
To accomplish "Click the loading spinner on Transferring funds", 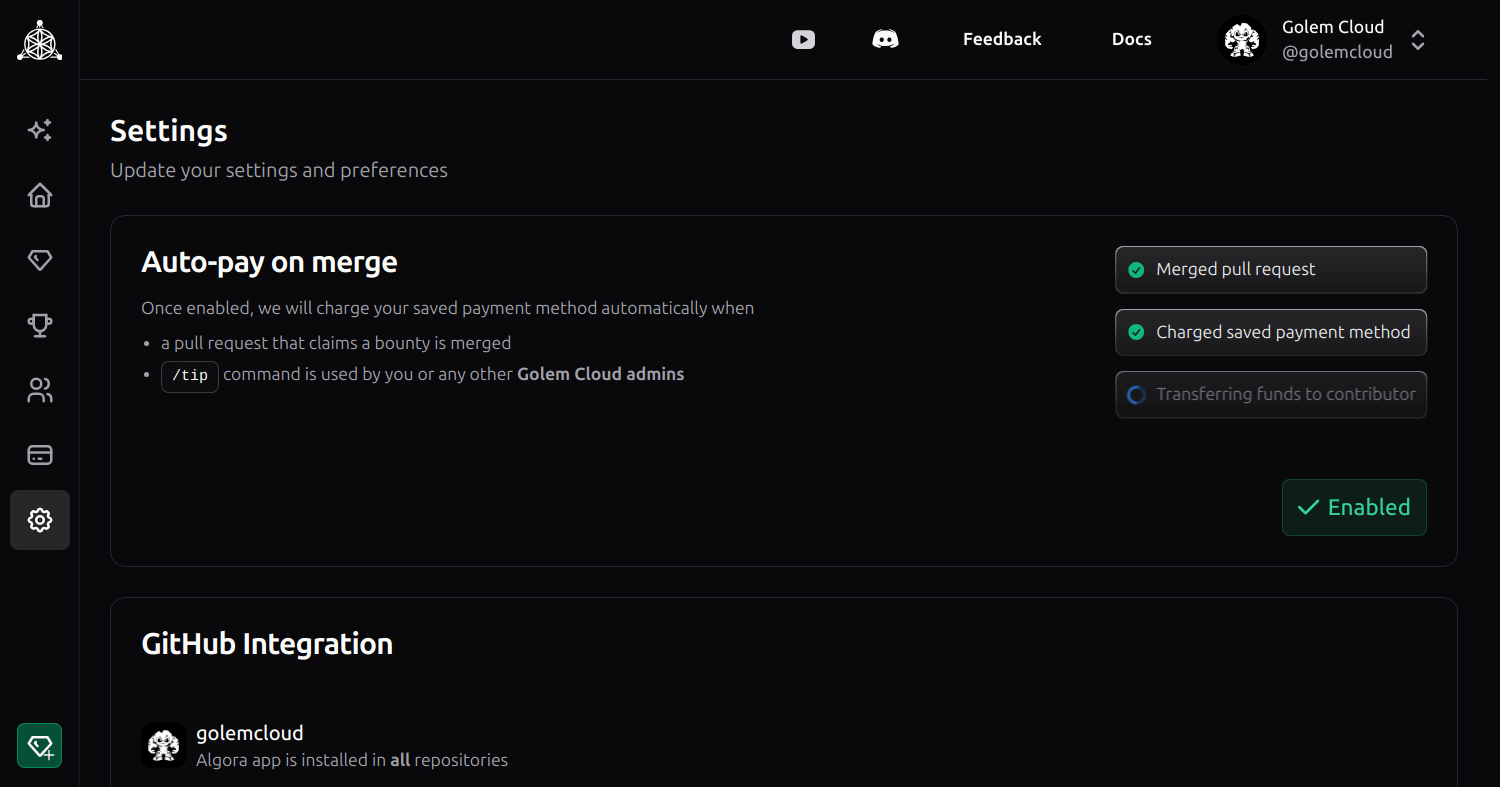I will coord(1136,395).
